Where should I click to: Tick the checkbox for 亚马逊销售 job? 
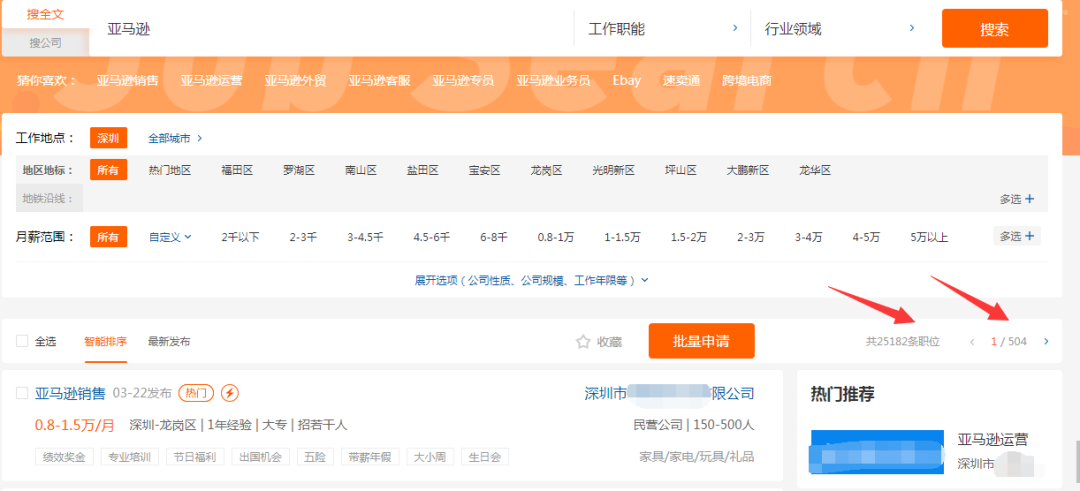tap(22, 393)
